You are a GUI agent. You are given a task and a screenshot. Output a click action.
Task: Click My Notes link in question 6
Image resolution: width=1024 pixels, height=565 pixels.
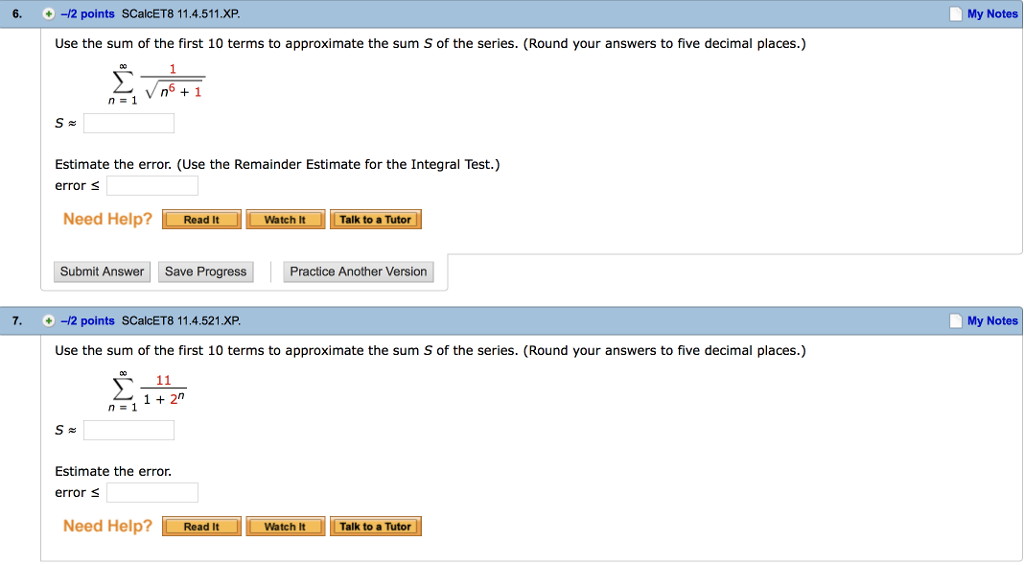pos(992,14)
